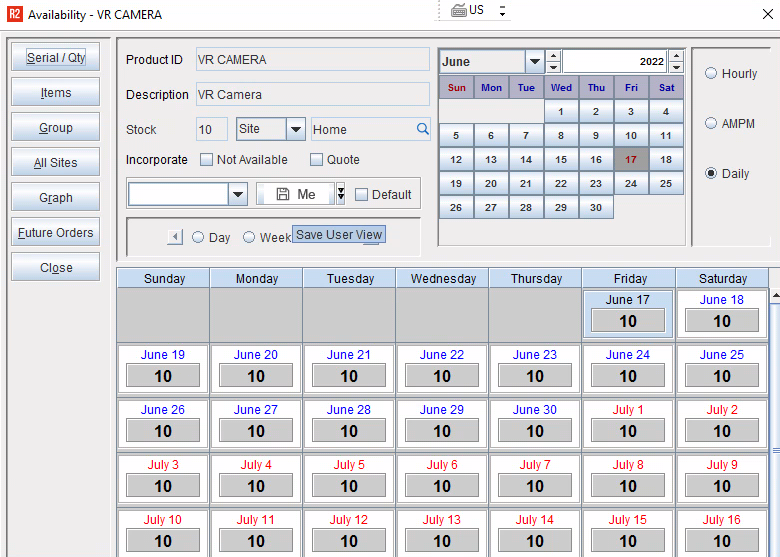Switch to the Graph view
The width and height of the screenshot is (780, 557).
56,198
